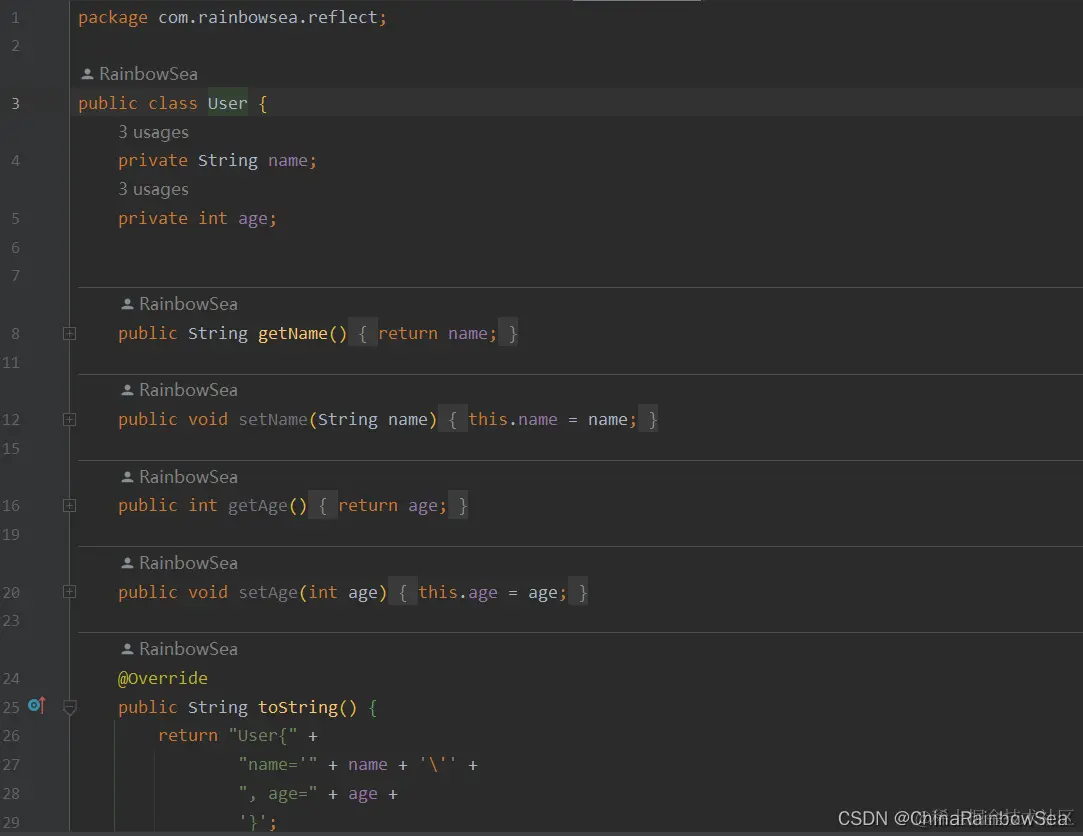Screen dimensions: 1083x836
Task: Click line number 24 in the gutter
Action: tap(11, 678)
